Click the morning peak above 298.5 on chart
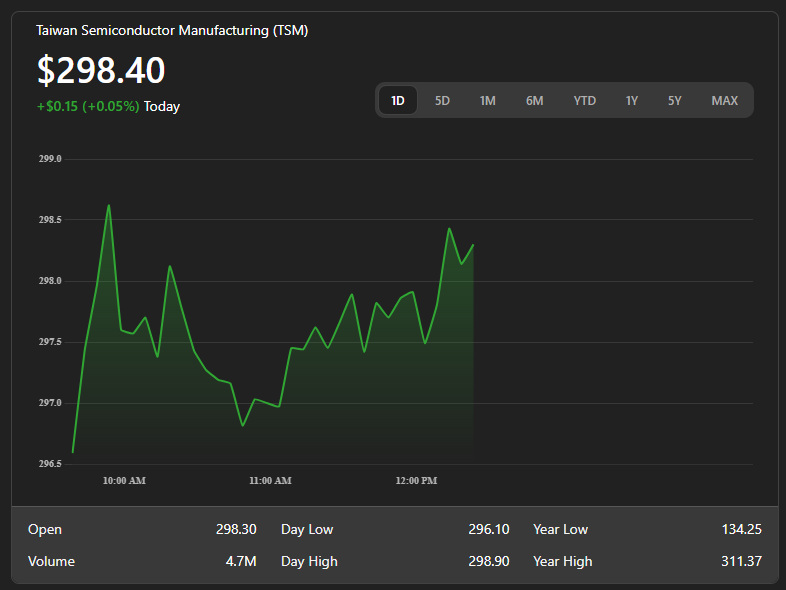The image size is (786, 590). pyautogui.click(x=109, y=205)
